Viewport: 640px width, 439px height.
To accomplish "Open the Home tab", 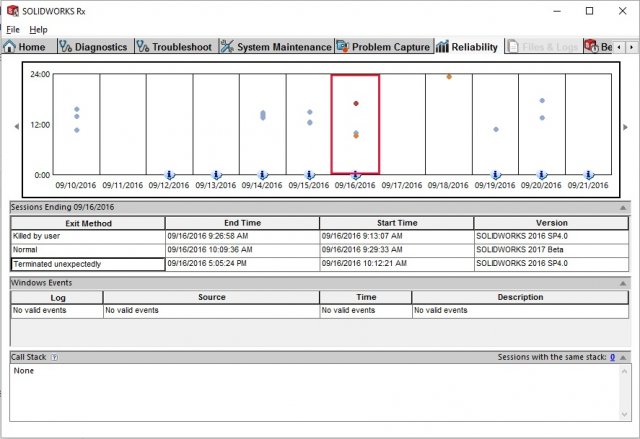I will pos(24,47).
